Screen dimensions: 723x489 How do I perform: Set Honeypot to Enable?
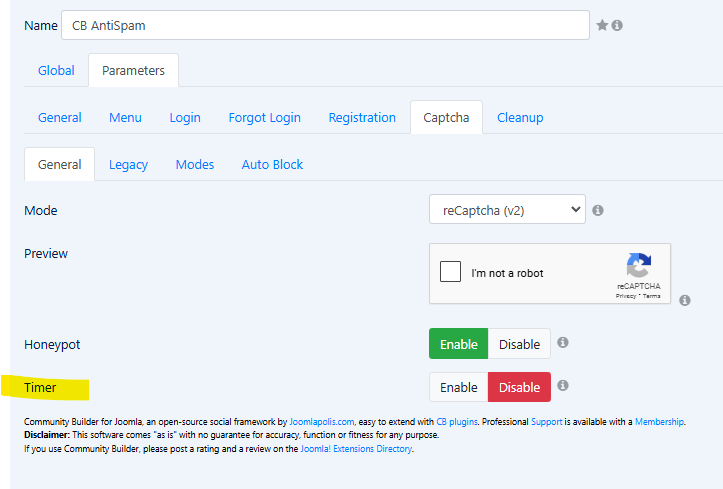[458, 344]
